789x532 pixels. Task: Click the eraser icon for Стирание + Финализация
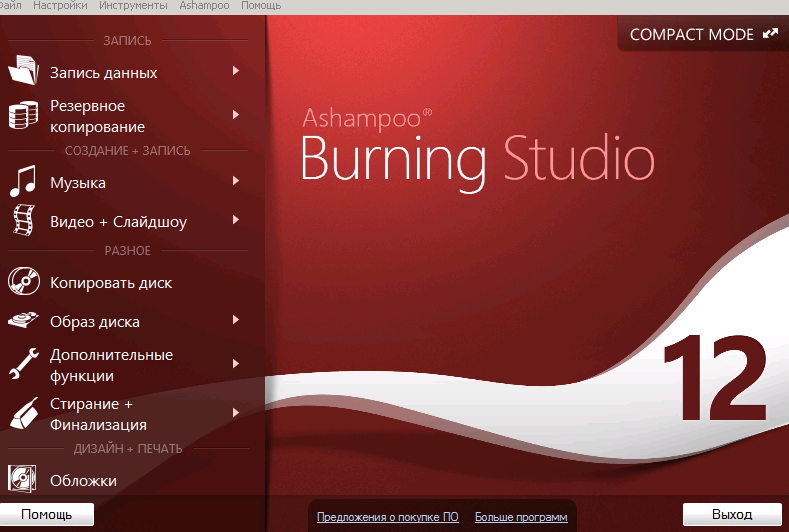(x=24, y=413)
